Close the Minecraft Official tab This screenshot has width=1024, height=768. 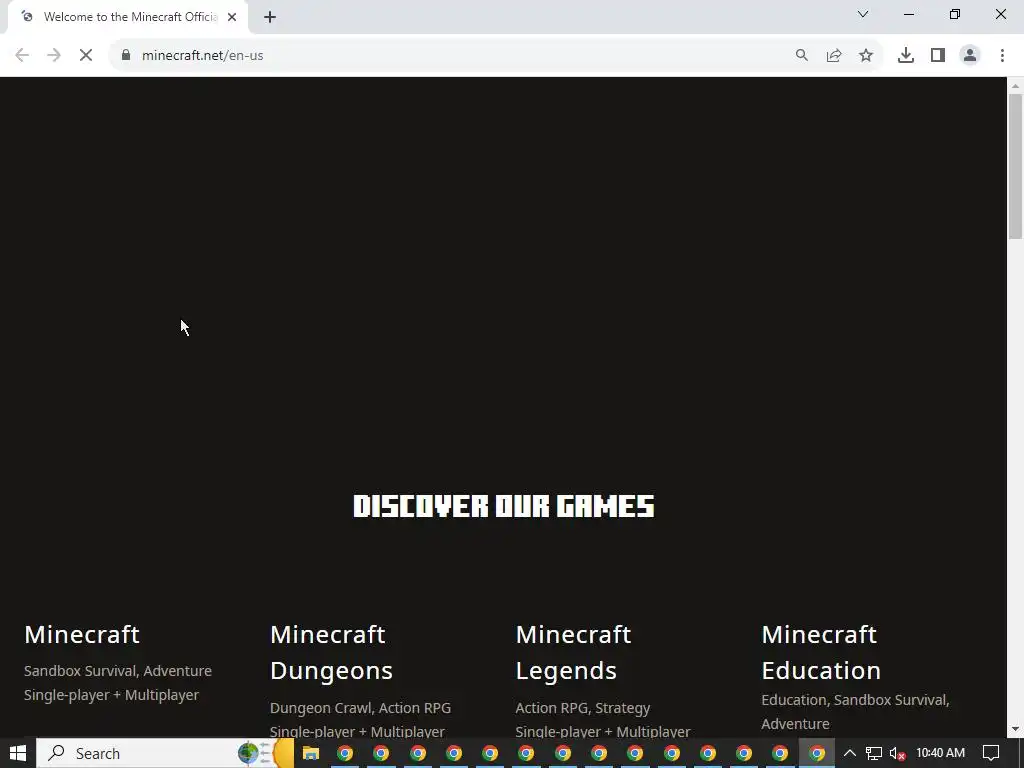pos(232,17)
